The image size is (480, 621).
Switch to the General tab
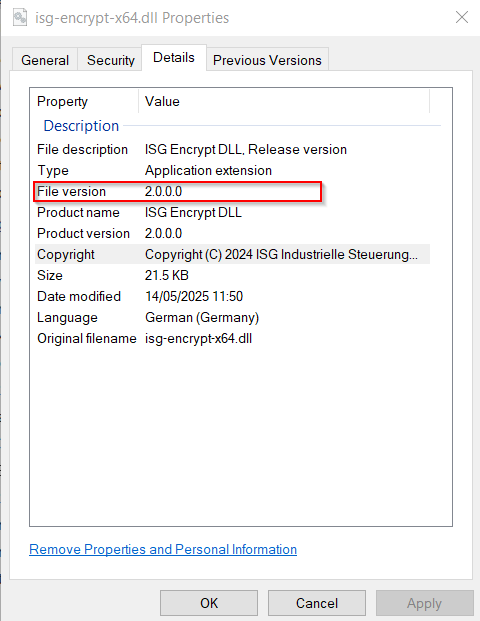click(x=45, y=60)
